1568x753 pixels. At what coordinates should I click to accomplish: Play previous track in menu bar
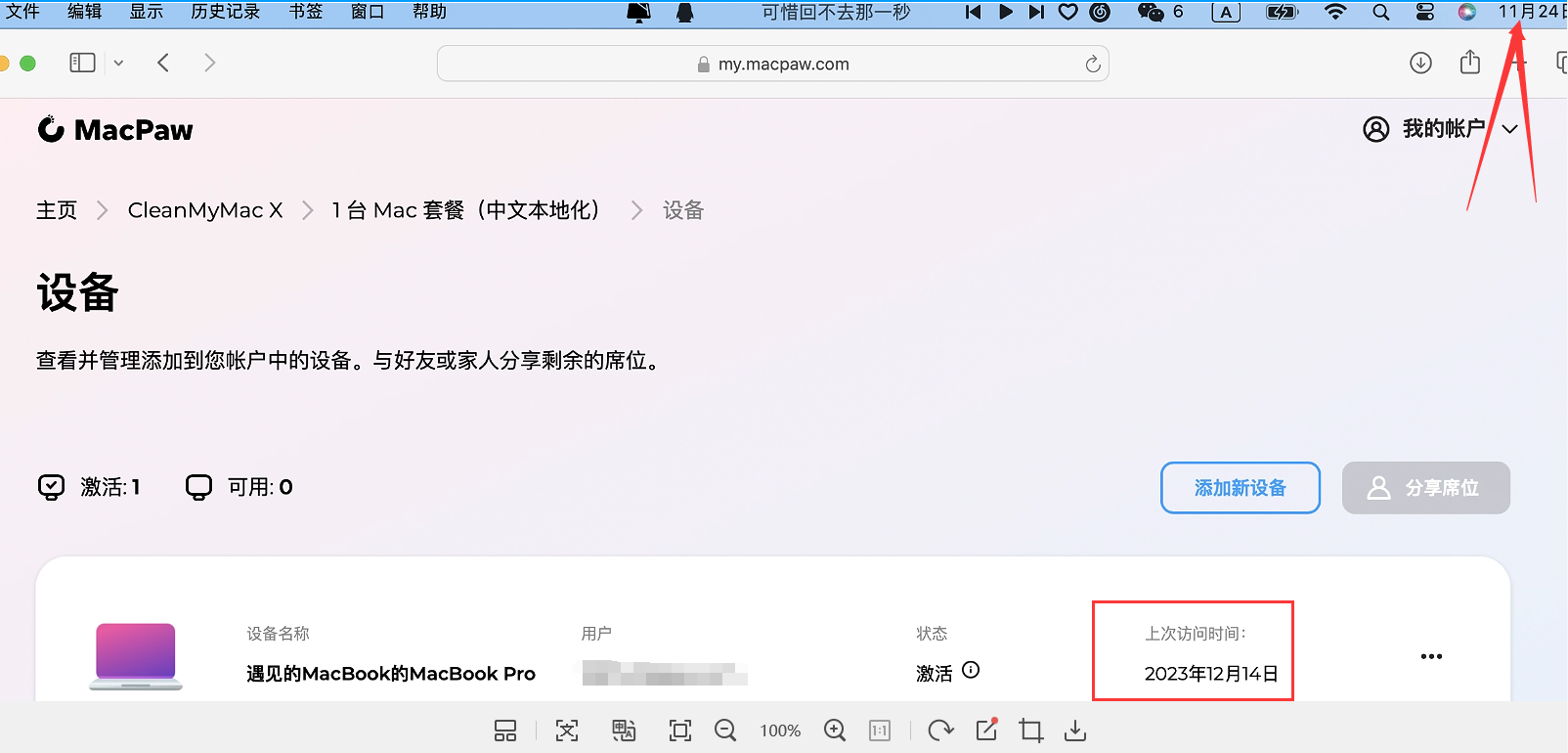[973, 12]
